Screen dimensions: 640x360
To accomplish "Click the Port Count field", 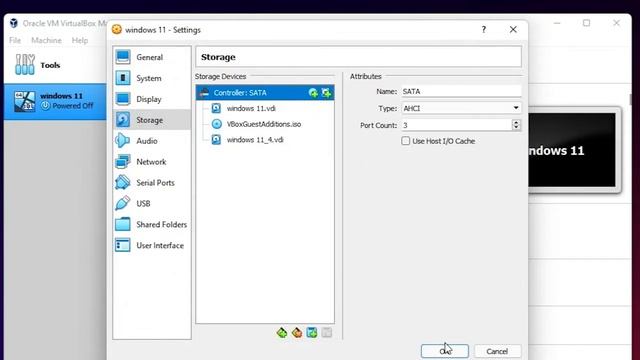I will [x=456, y=125].
